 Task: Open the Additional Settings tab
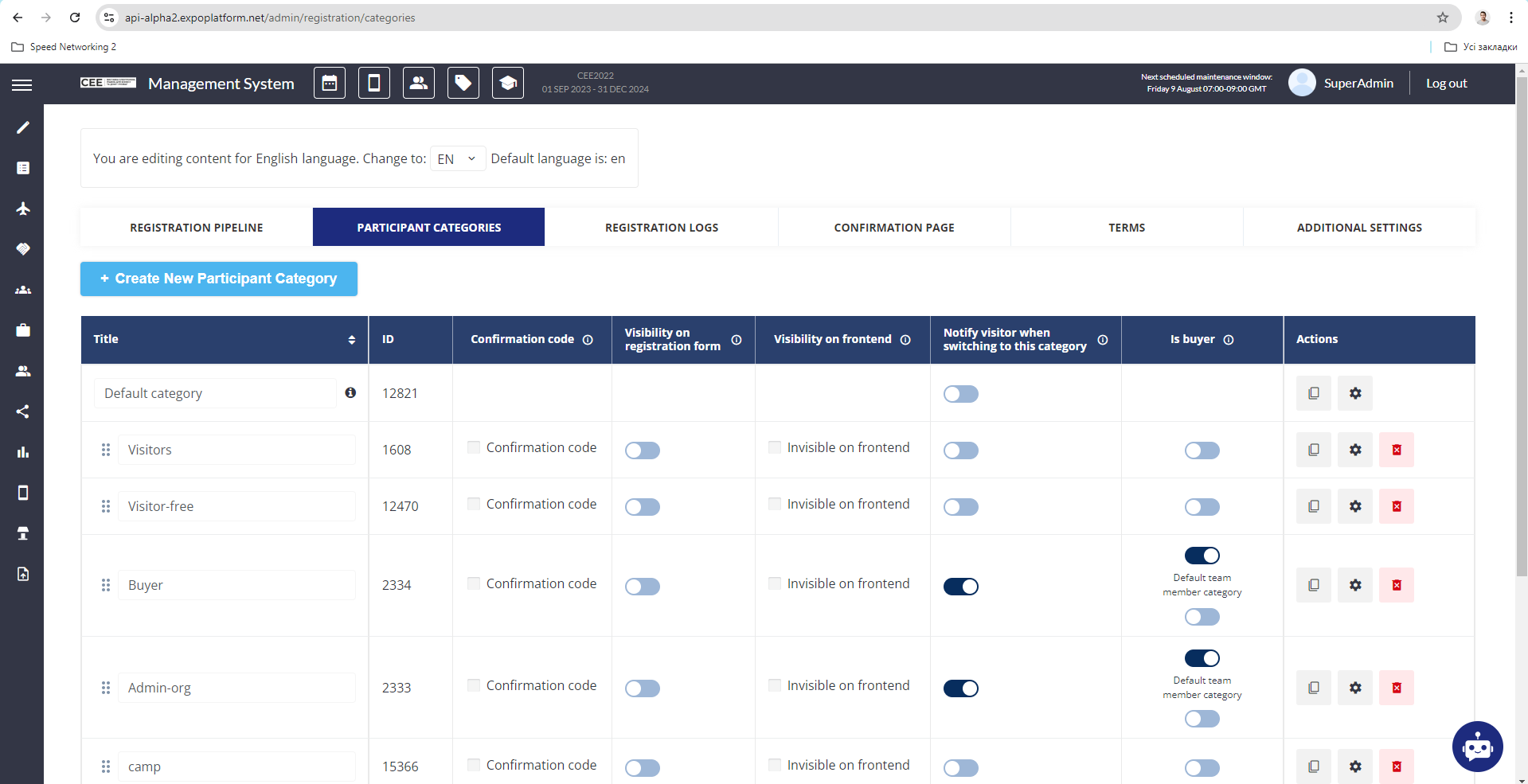click(1358, 228)
